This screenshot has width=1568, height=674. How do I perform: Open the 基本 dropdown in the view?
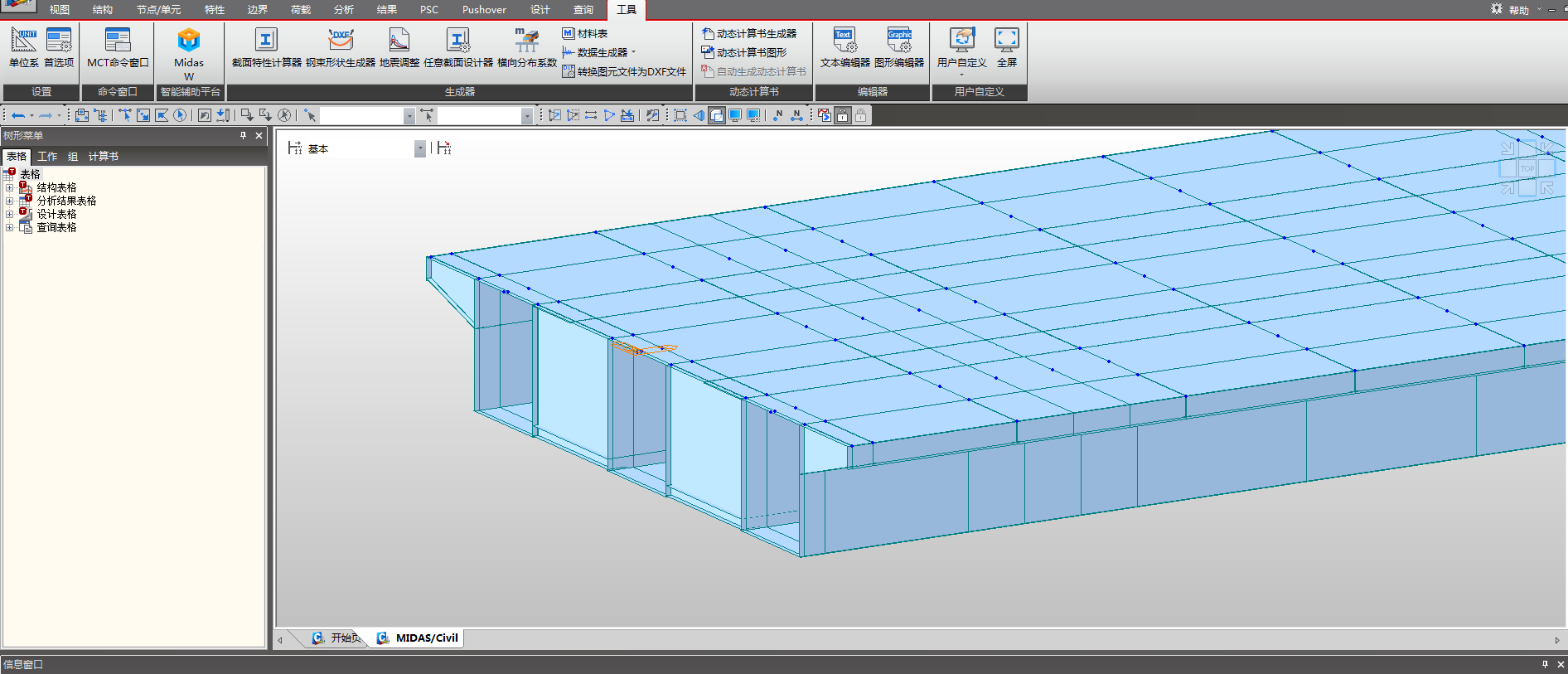tap(420, 148)
